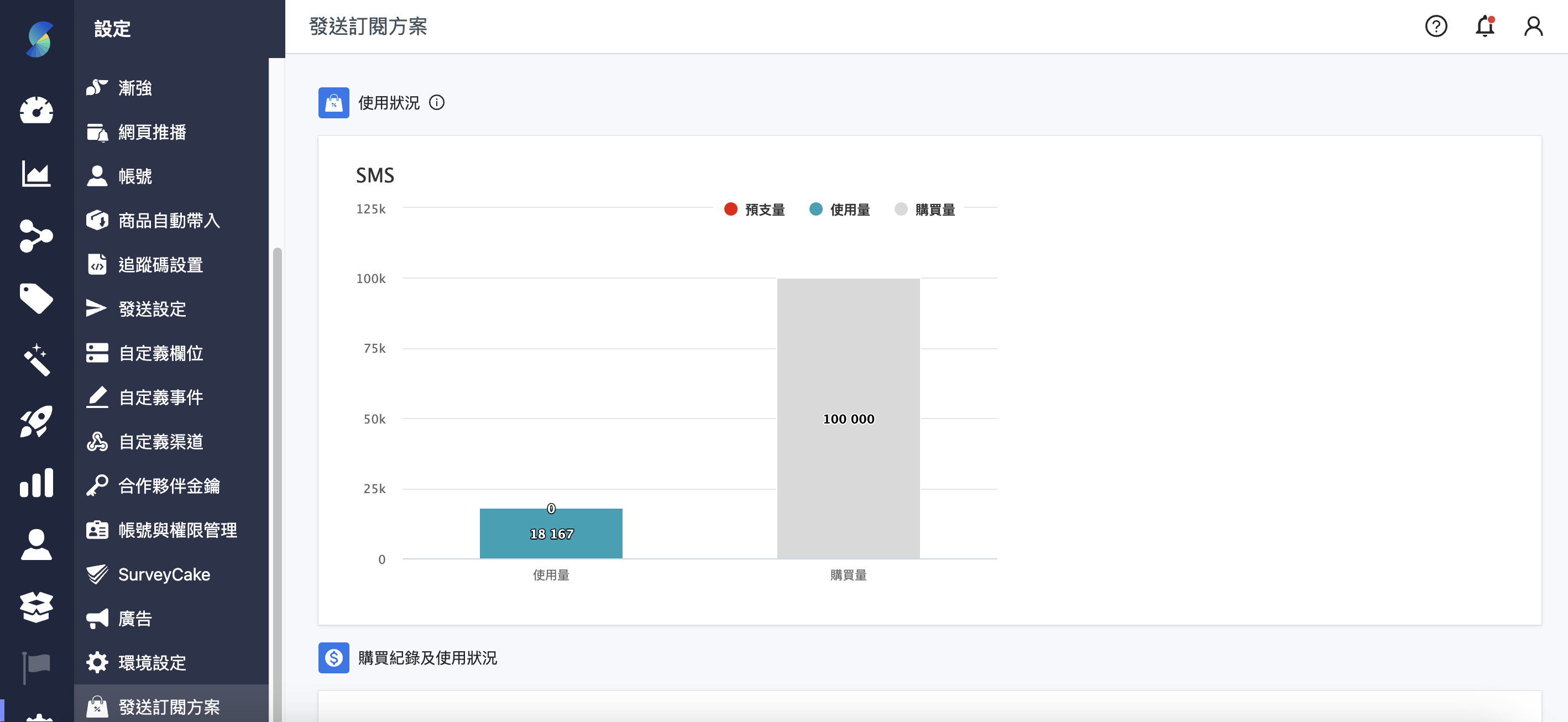Image resolution: width=1568 pixels, height=722 pixels.
Task: Toggle the 購買量 legend series
Action: click(x=924, y=210)
